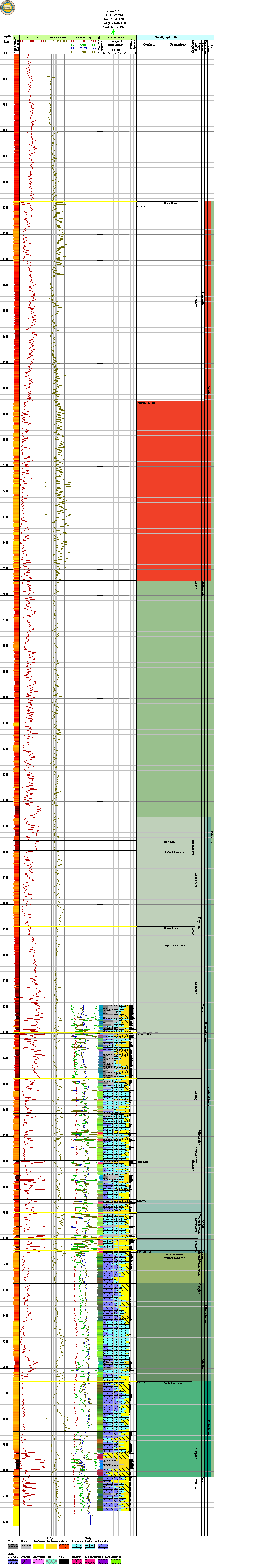Click the 'Members' column header
Image resolution: width=278 pixels, height=1568 pixels.
tap(149, 44)
